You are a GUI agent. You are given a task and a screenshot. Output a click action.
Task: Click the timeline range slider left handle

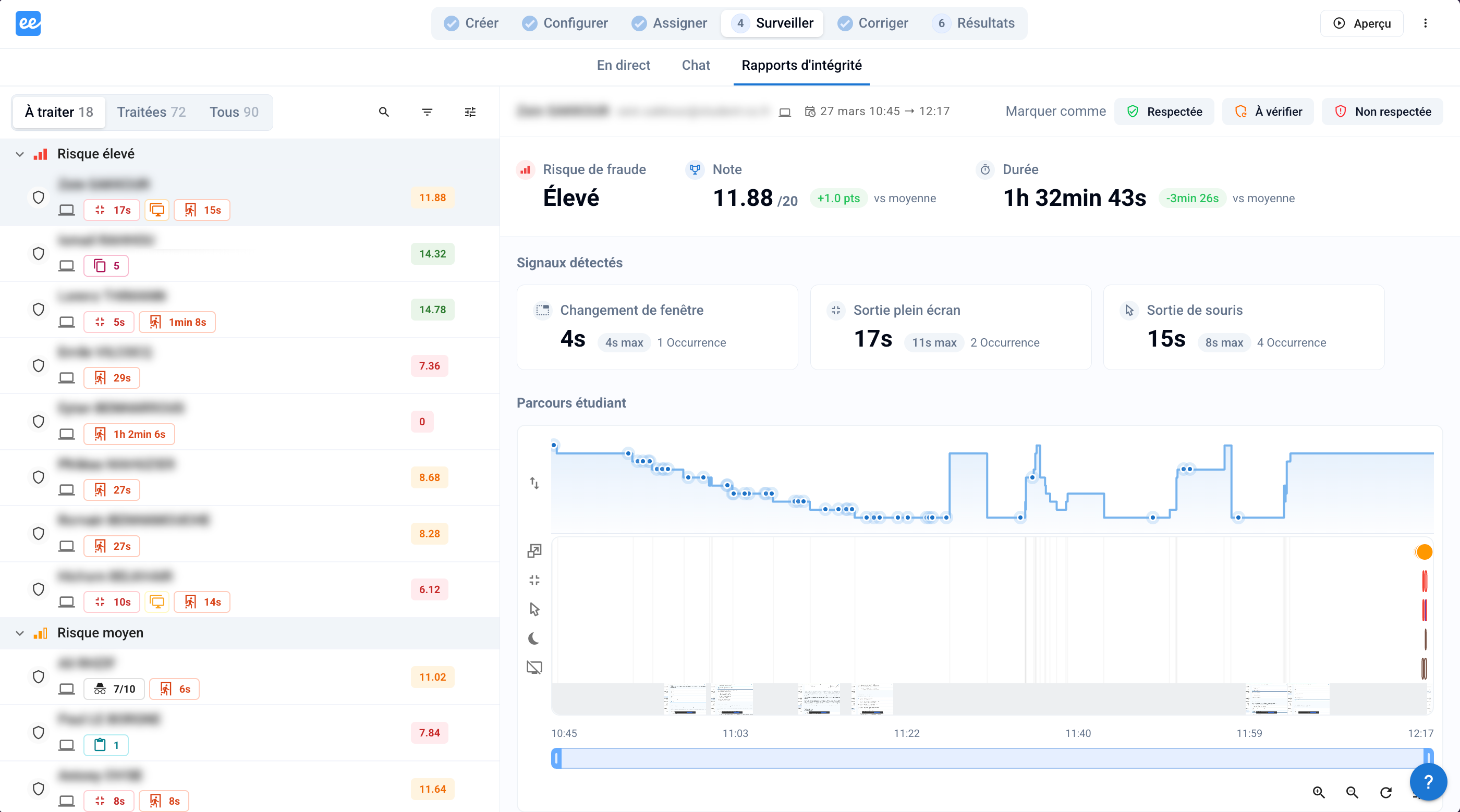556,758
